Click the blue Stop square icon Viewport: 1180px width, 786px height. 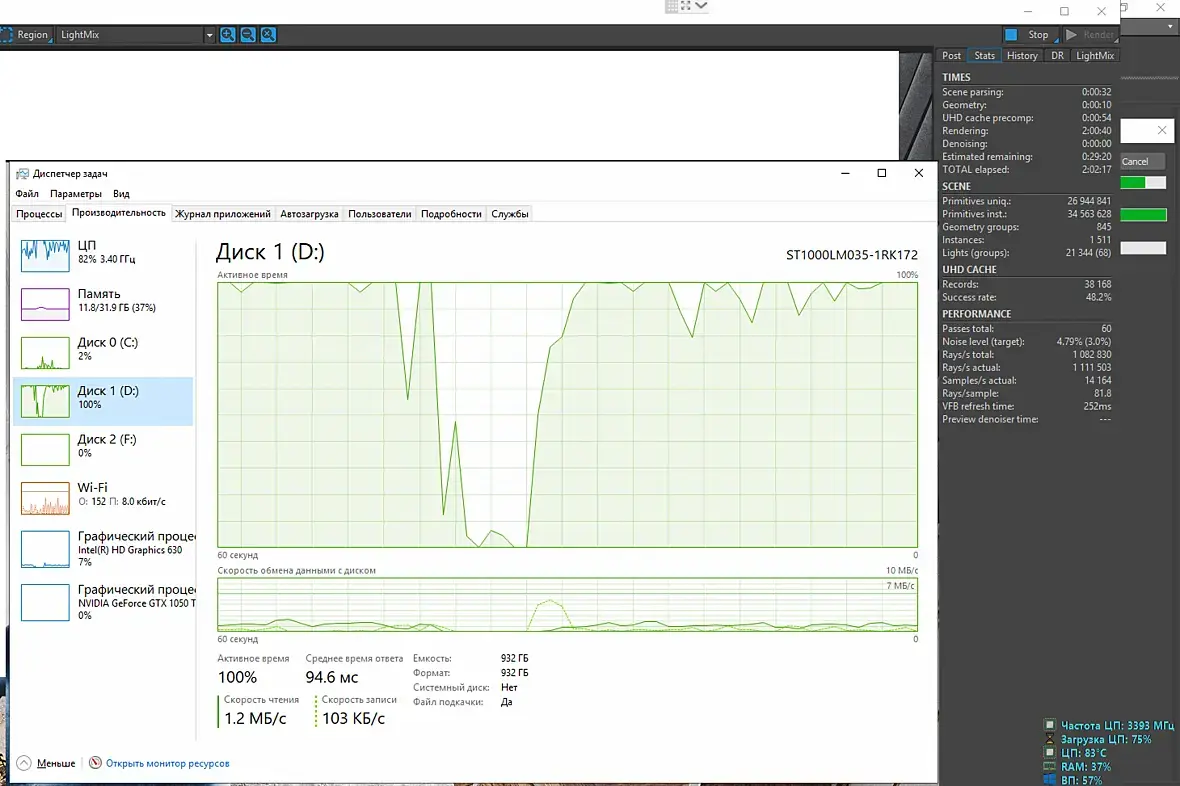pyautogui.click(x=1011, y=35)
